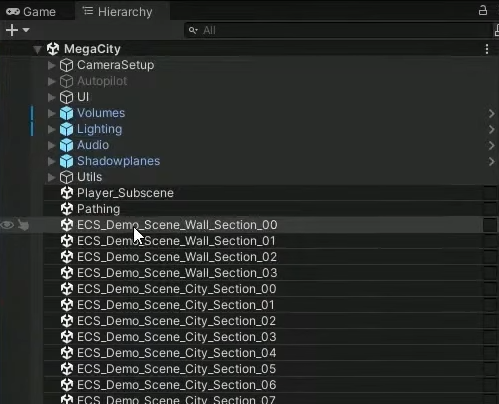Screen dimensions: 499x404
Task: Toggle picking hand icon for Wall_Section_00
Action: pyautogui.click(x=23, y=225)
